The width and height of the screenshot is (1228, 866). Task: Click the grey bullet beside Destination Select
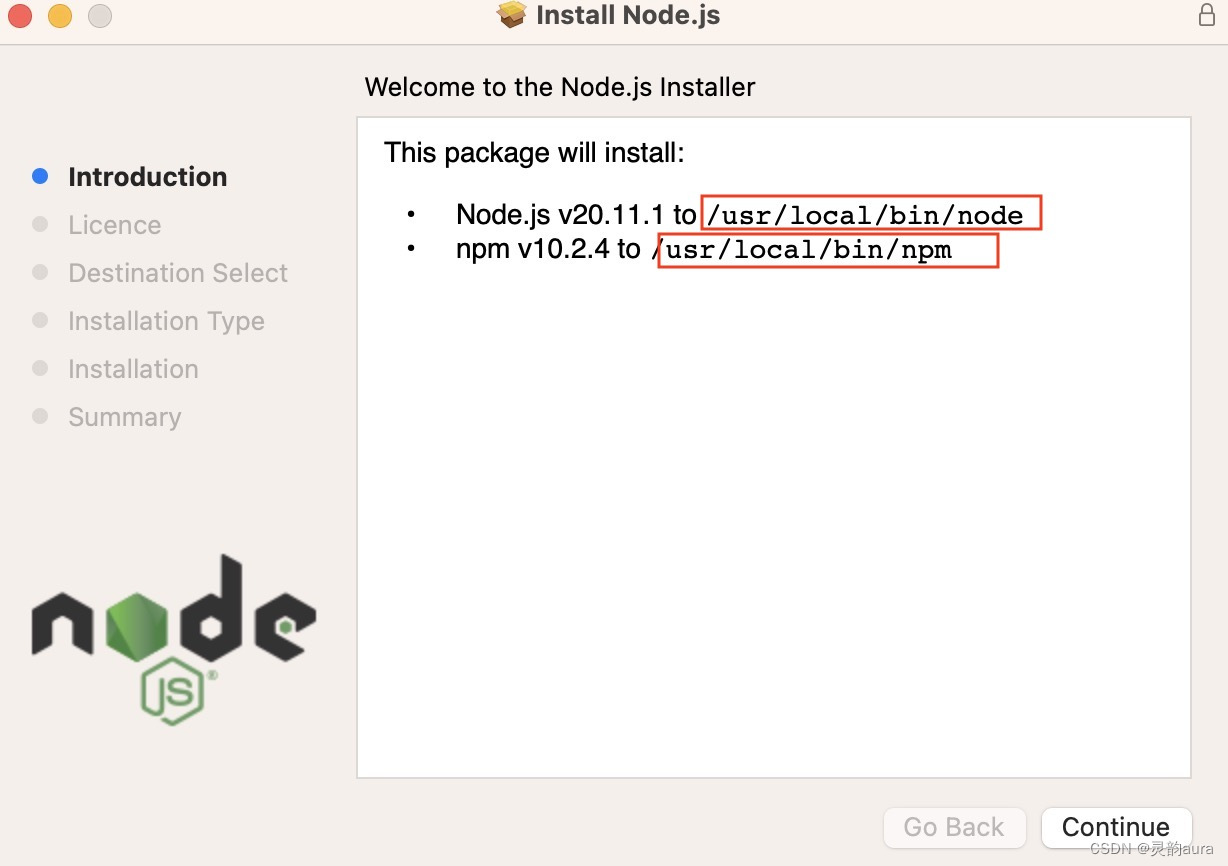40,272
